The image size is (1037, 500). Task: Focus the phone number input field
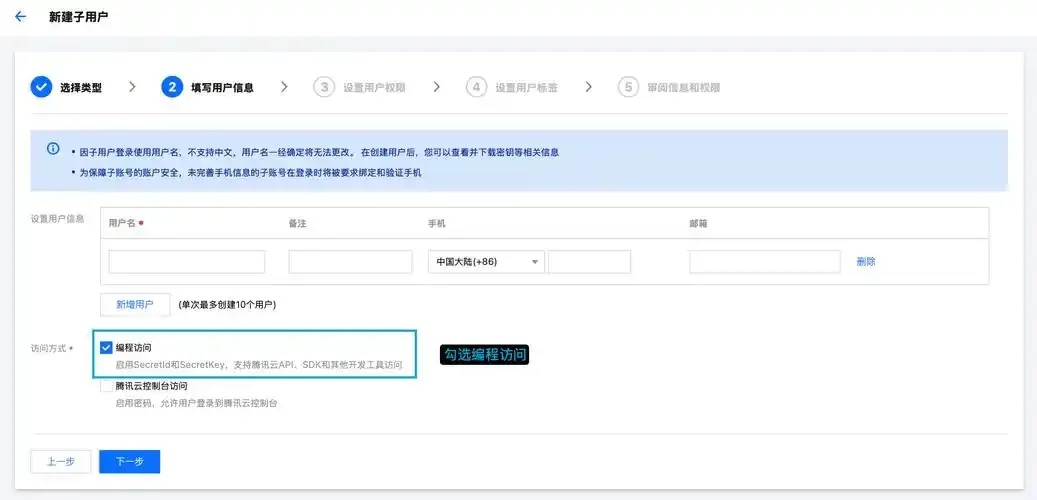[x=589, y=261]
